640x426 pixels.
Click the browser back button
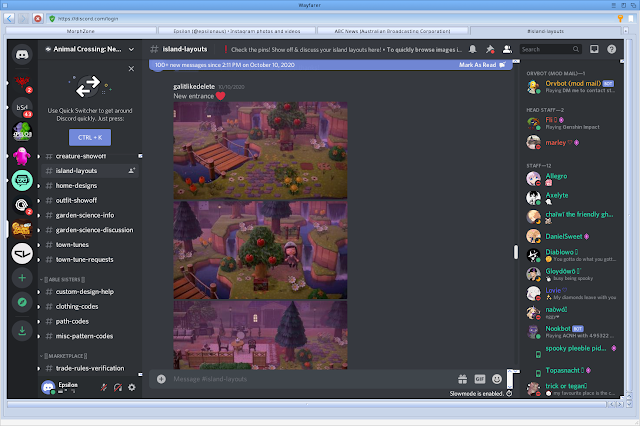(x=9, y=18)
